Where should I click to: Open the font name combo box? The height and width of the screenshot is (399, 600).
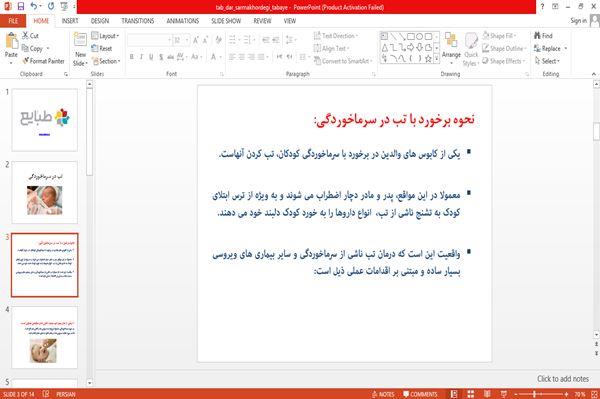(149, 40)
